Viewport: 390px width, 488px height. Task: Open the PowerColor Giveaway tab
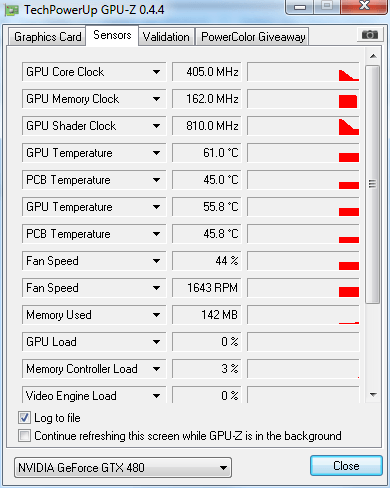(x=253, y=37)
